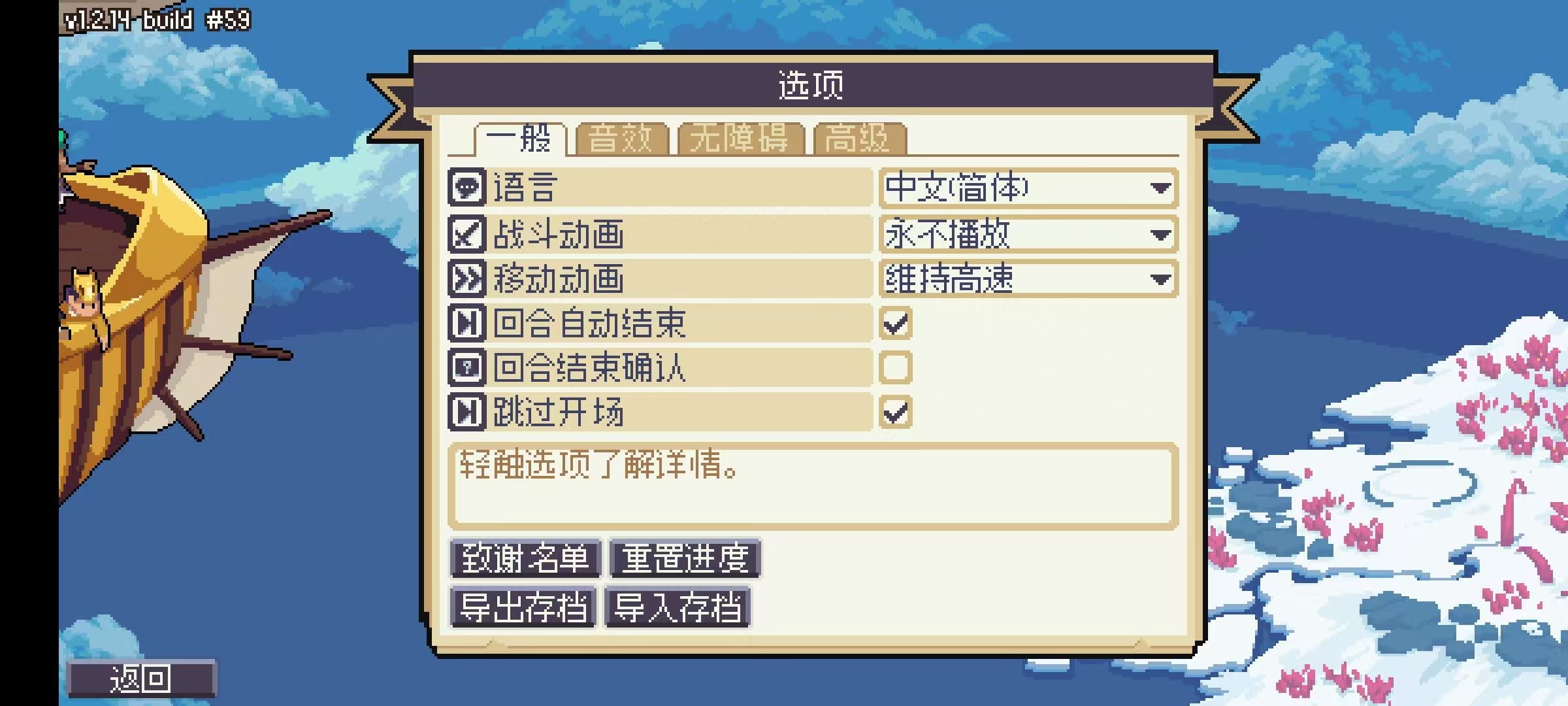Open the 语言 language dropdown
This screenshot has width=1568, height=706.
point(1028,188)
